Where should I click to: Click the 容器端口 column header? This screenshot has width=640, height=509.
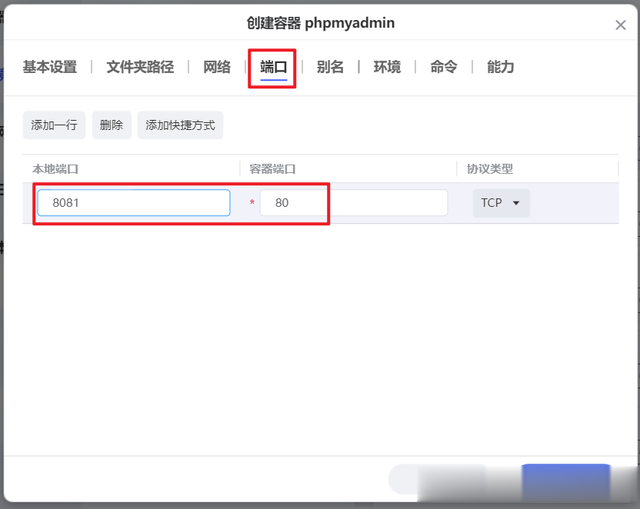(273, 169)
